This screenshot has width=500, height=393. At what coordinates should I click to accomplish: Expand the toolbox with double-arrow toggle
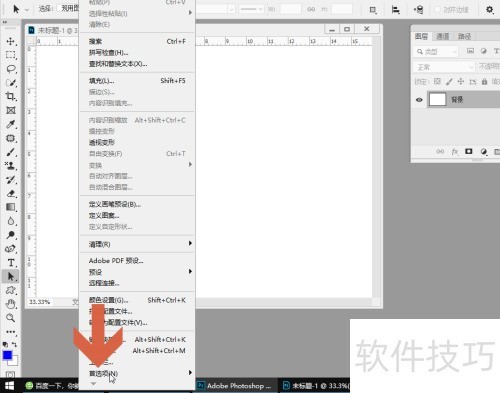coord(5,22)
